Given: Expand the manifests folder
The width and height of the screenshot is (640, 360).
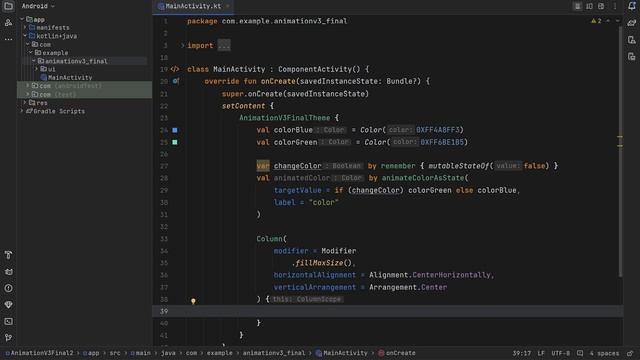Looking at the screenshot, I should (25, 27).
